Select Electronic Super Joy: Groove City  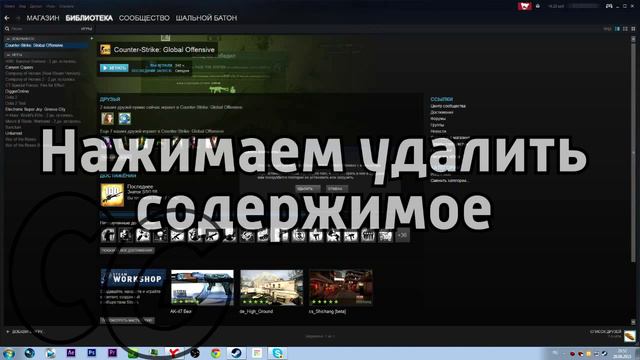click(x=35, y=109)
